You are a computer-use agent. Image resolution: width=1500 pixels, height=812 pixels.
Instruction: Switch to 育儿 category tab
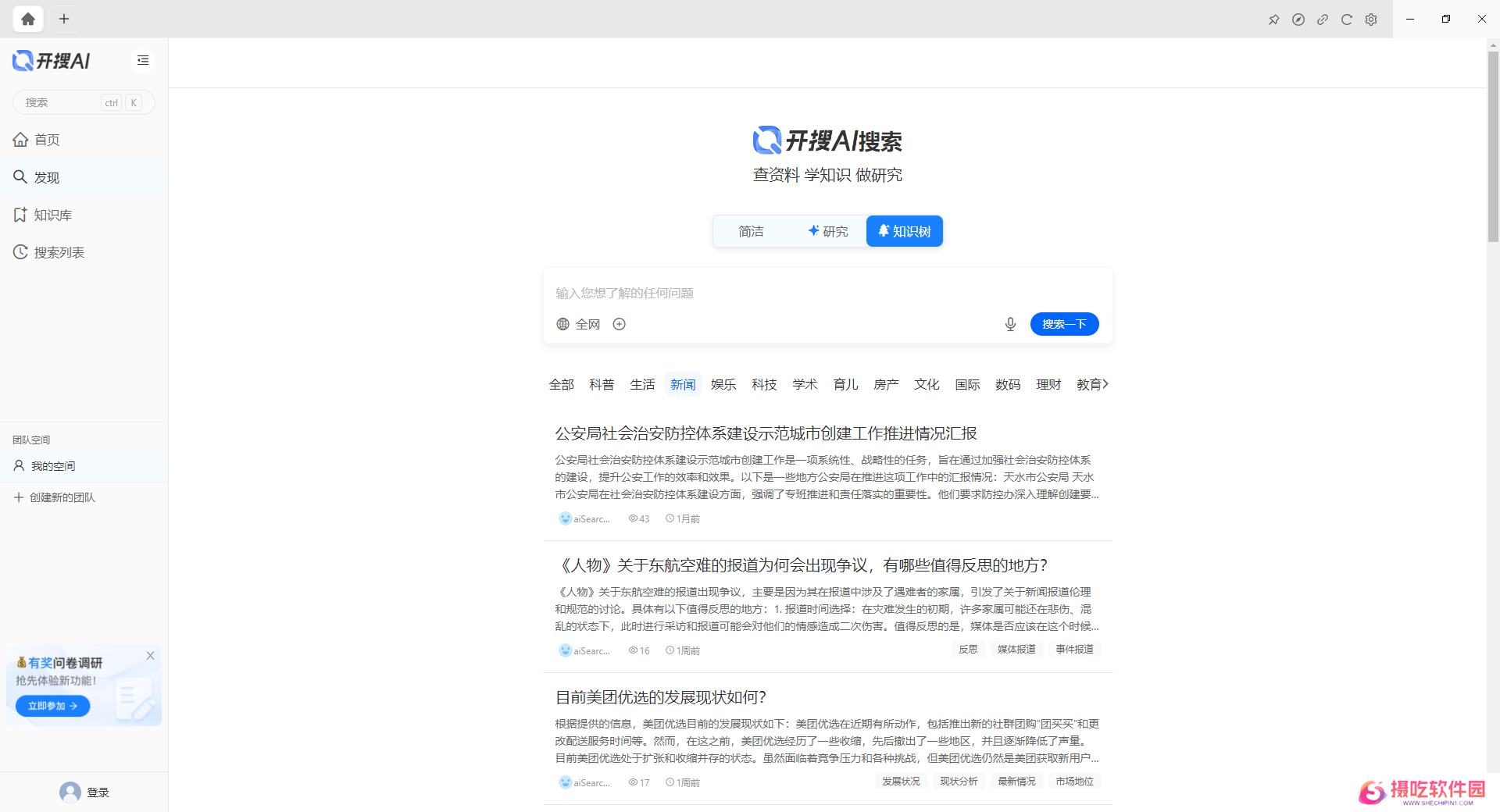click(845, 384)
